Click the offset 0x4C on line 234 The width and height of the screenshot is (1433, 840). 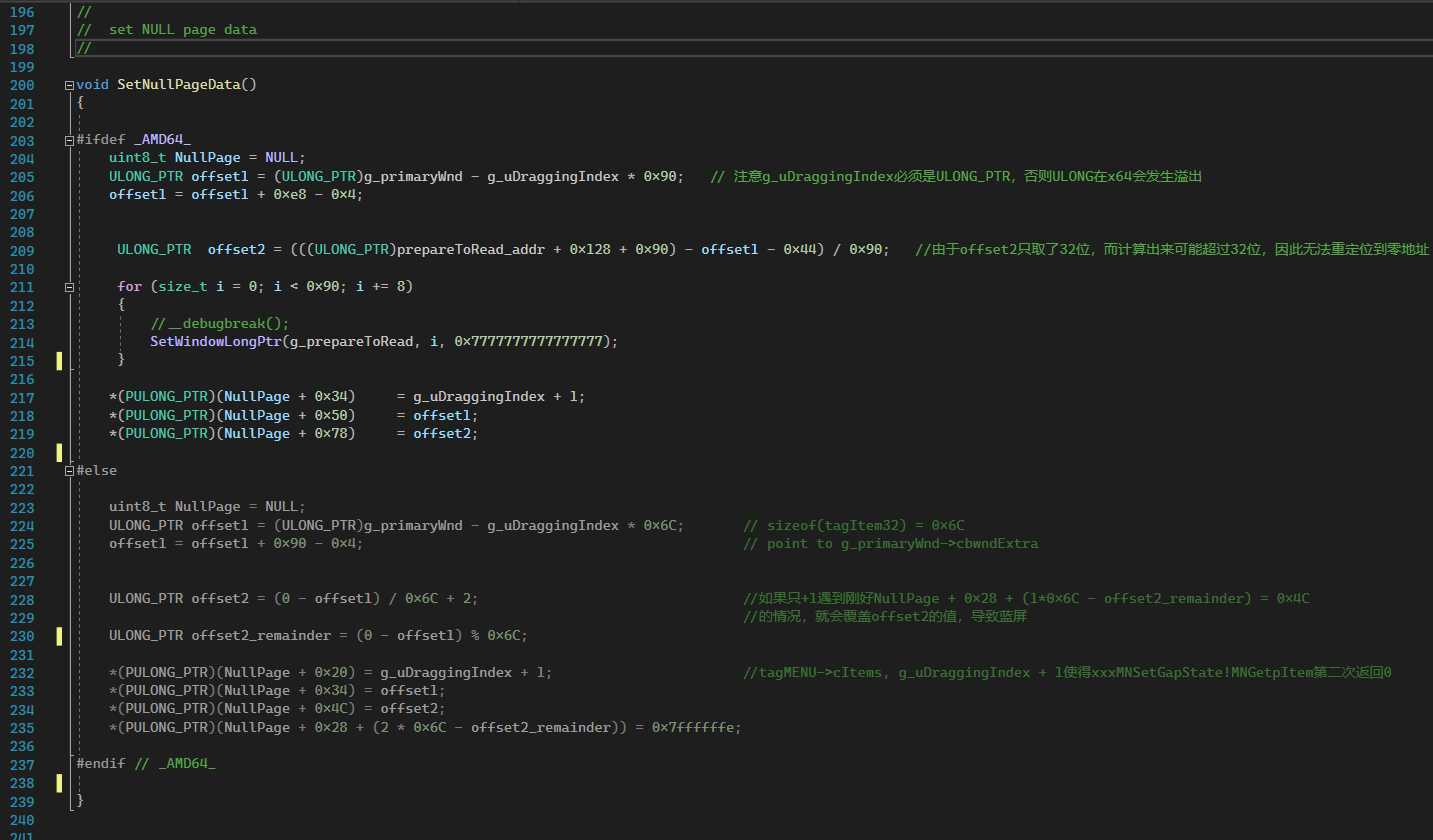(331, 709)
